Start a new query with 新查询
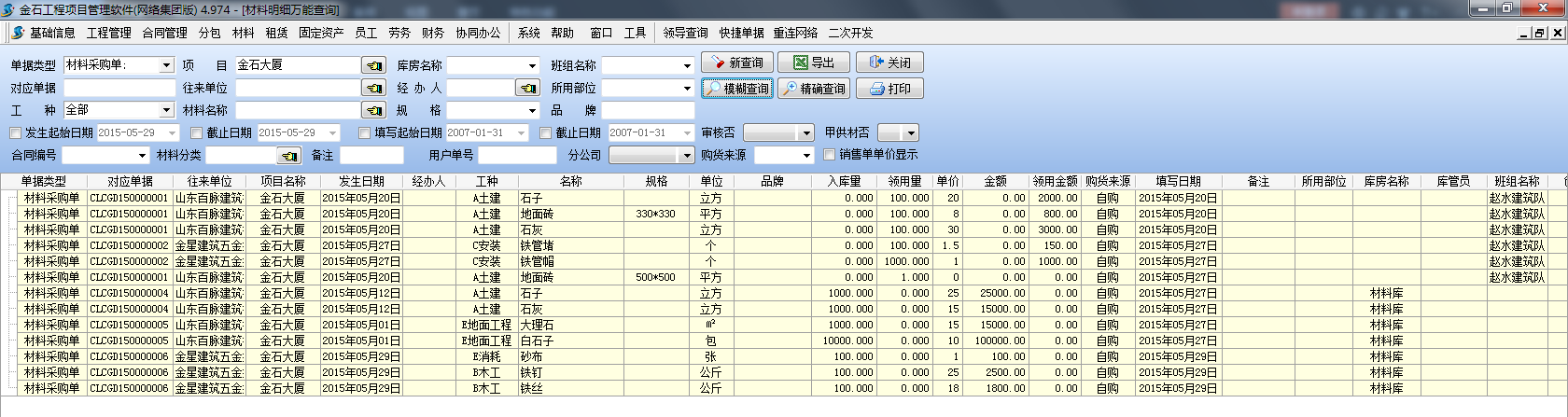 click(737, 63)
